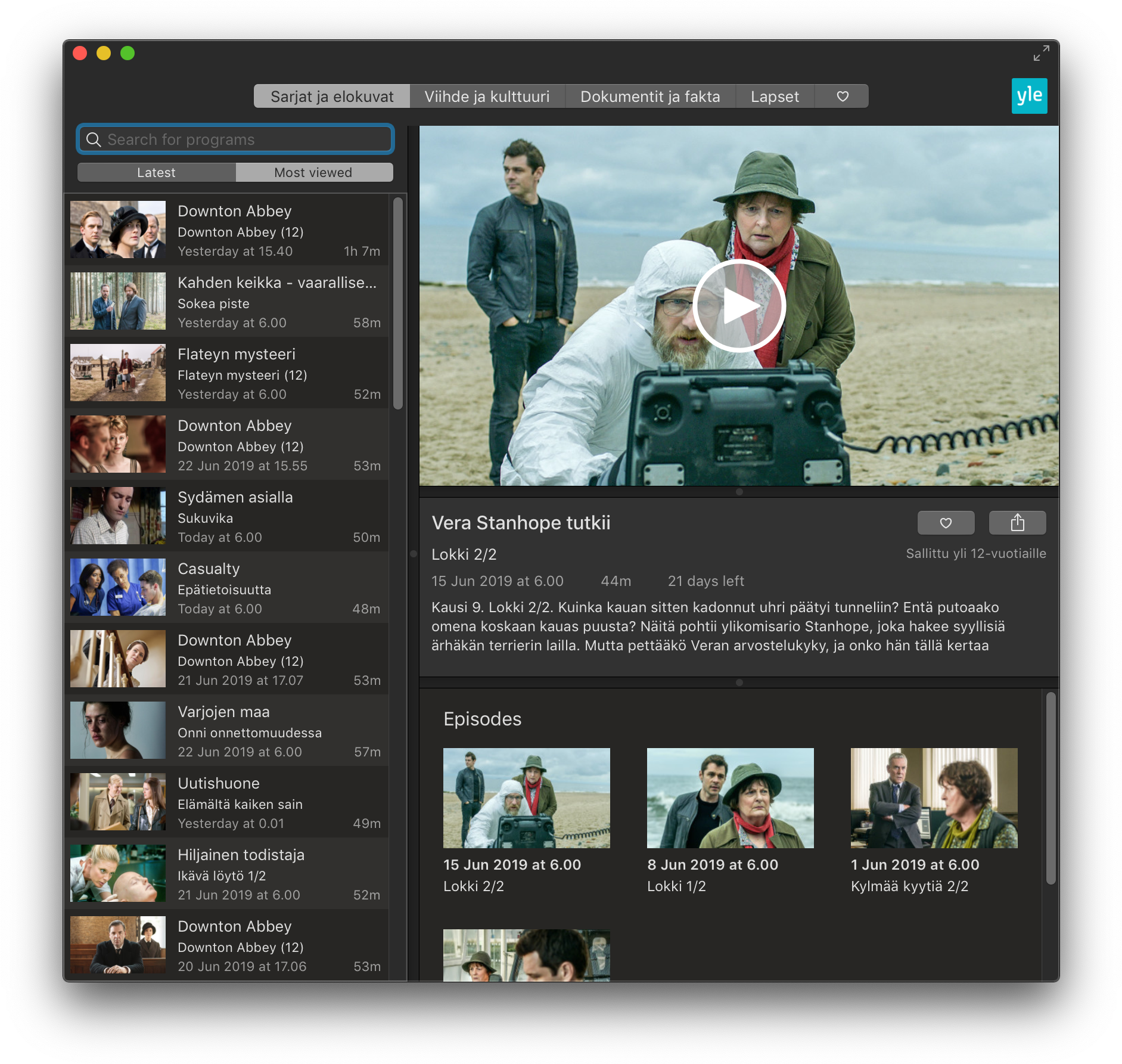Select the Flateyn mysteeri program
The height and width of the screenshot is (1064, 1122).
click(x=227, y=373)
